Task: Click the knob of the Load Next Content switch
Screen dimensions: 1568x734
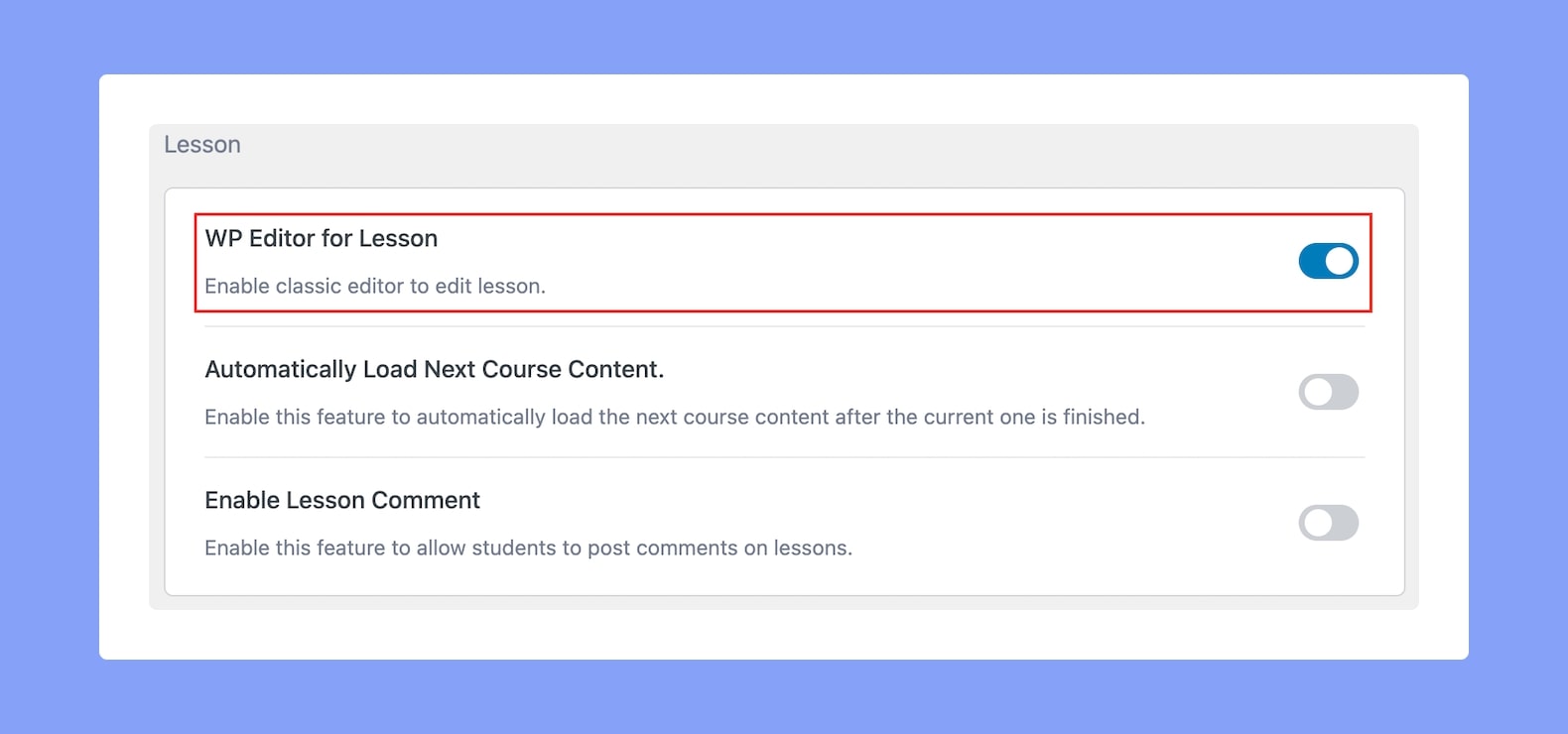Action: [x=1317, y=392]
